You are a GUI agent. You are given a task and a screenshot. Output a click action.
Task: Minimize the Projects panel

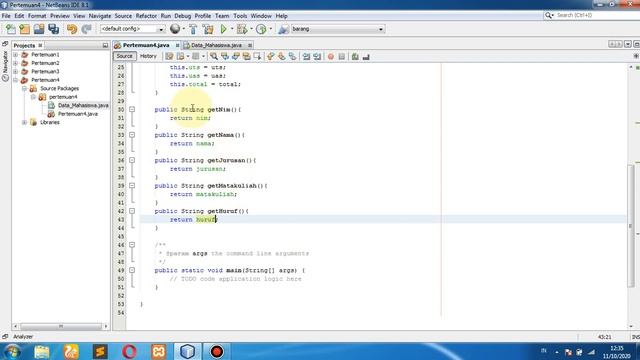(x=105, y=45)
